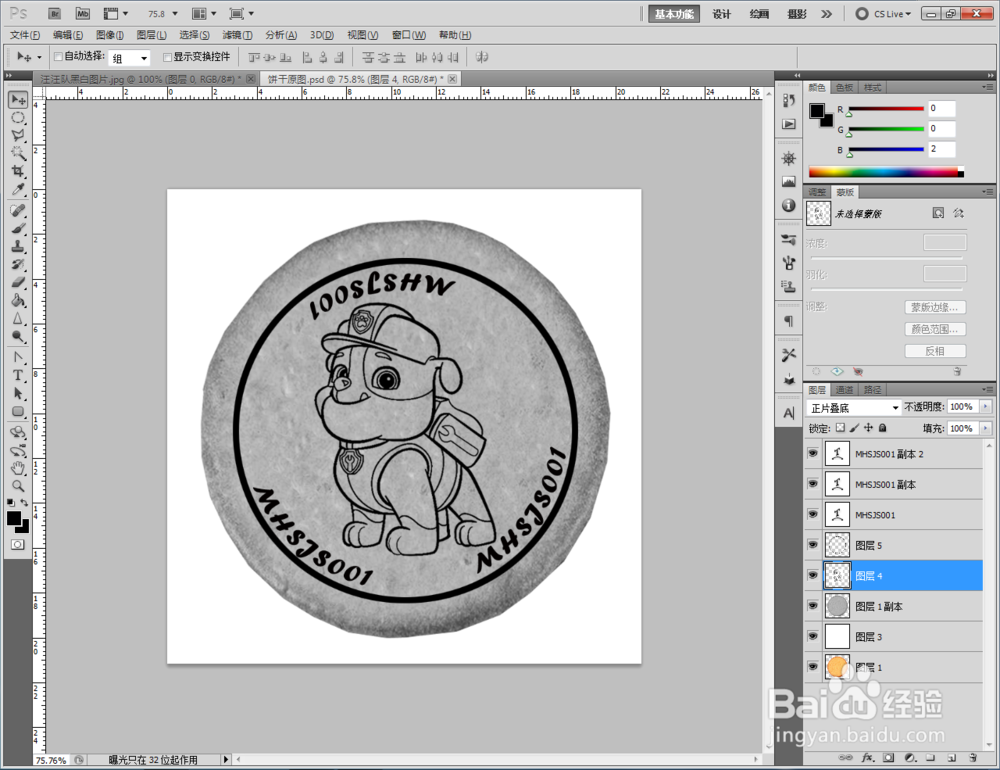Viewport: 1000px width, 770px height.
Task: Open the 图层(L) menu
Action: pyautogui.click(x=152, y=35)
